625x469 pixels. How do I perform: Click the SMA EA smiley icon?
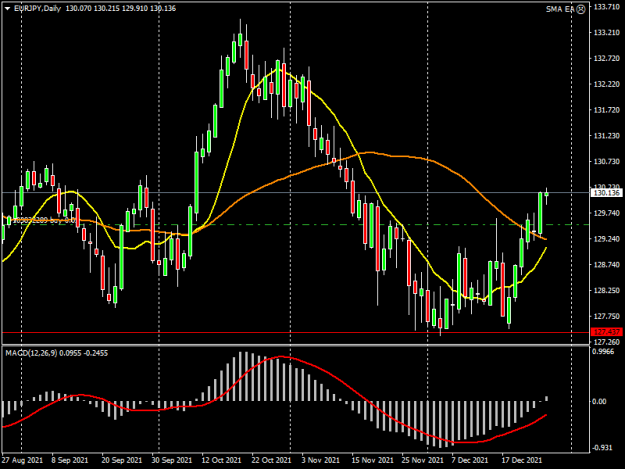pyautogui.click(x=581, y=9)
